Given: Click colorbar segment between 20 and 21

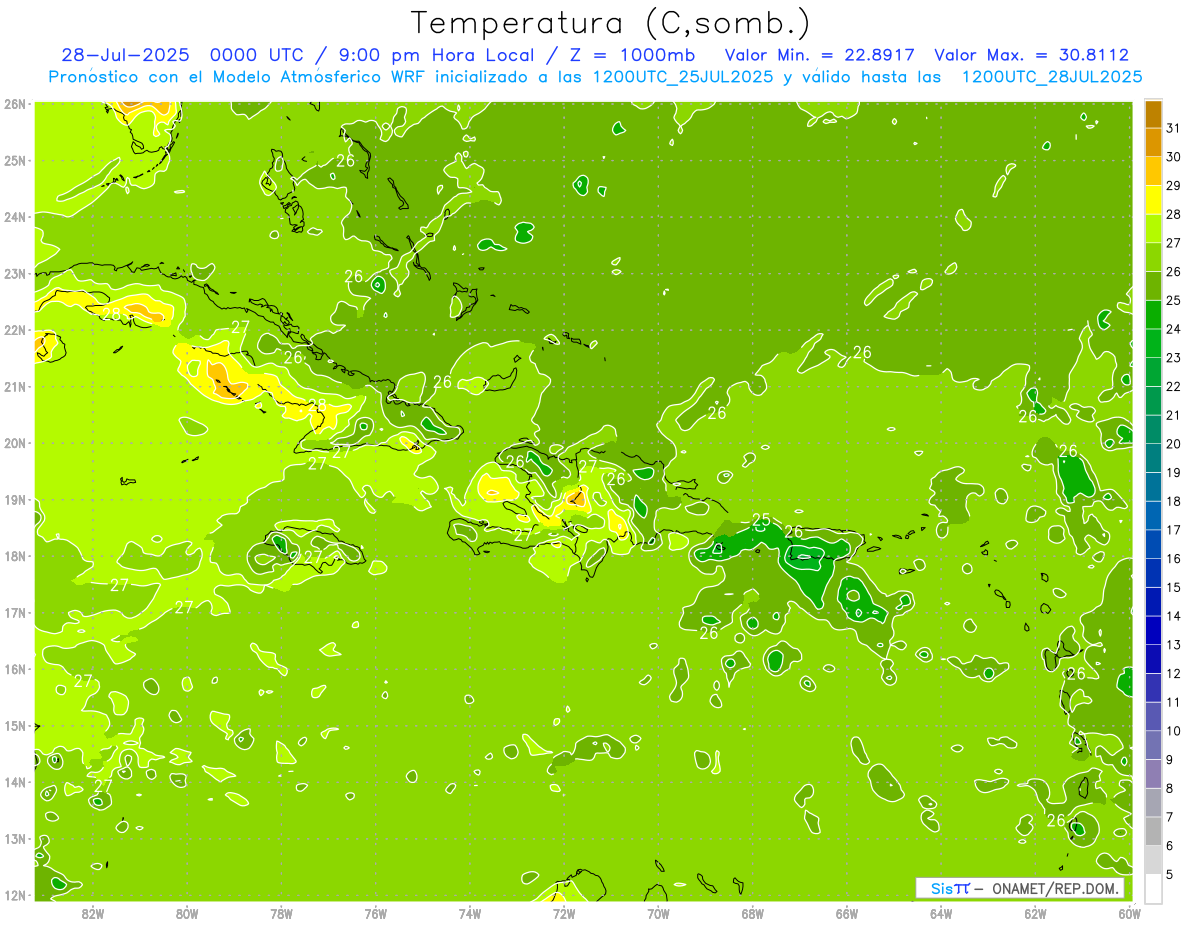Looking at the screenshot, I should pyautogui.click(x=1153, y=430).
